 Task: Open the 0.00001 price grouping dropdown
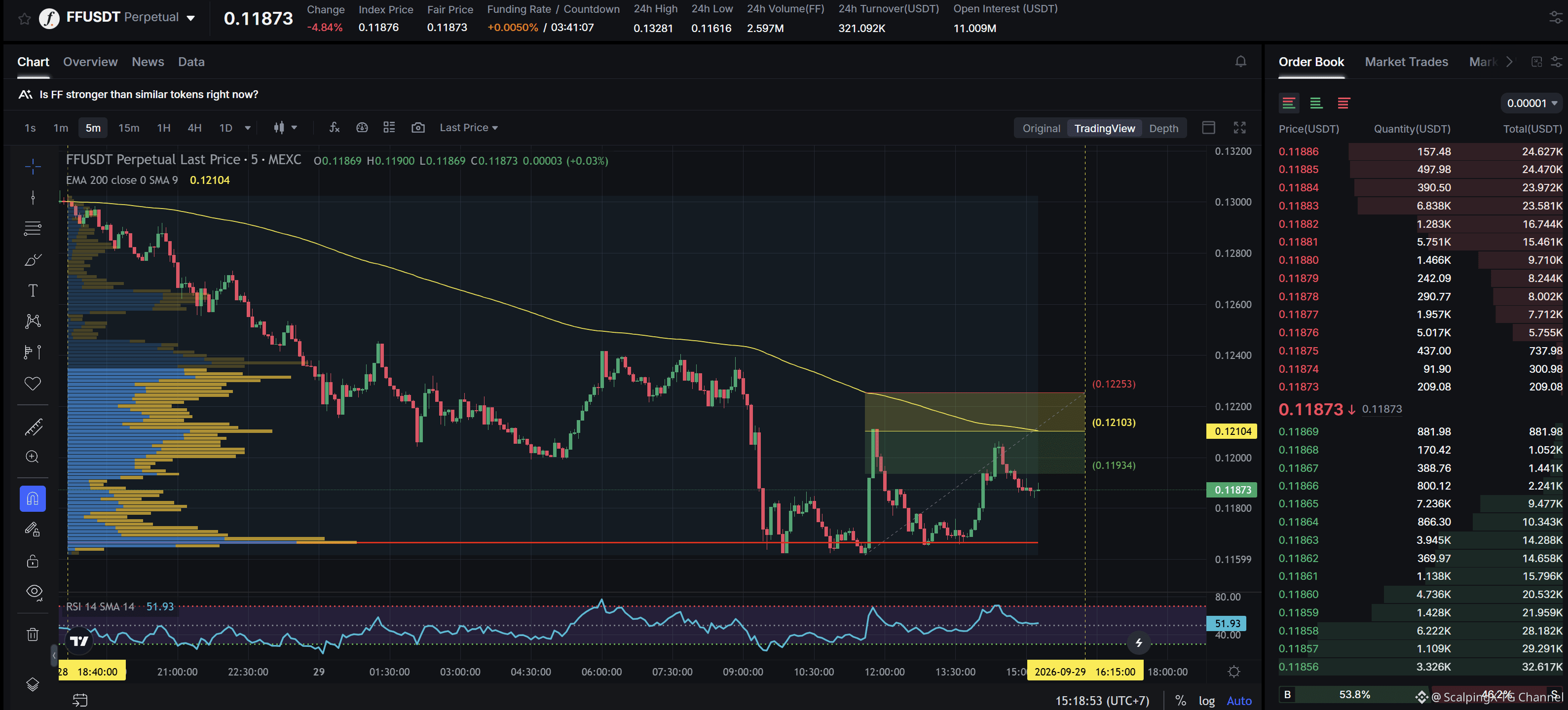point(1531,103)
